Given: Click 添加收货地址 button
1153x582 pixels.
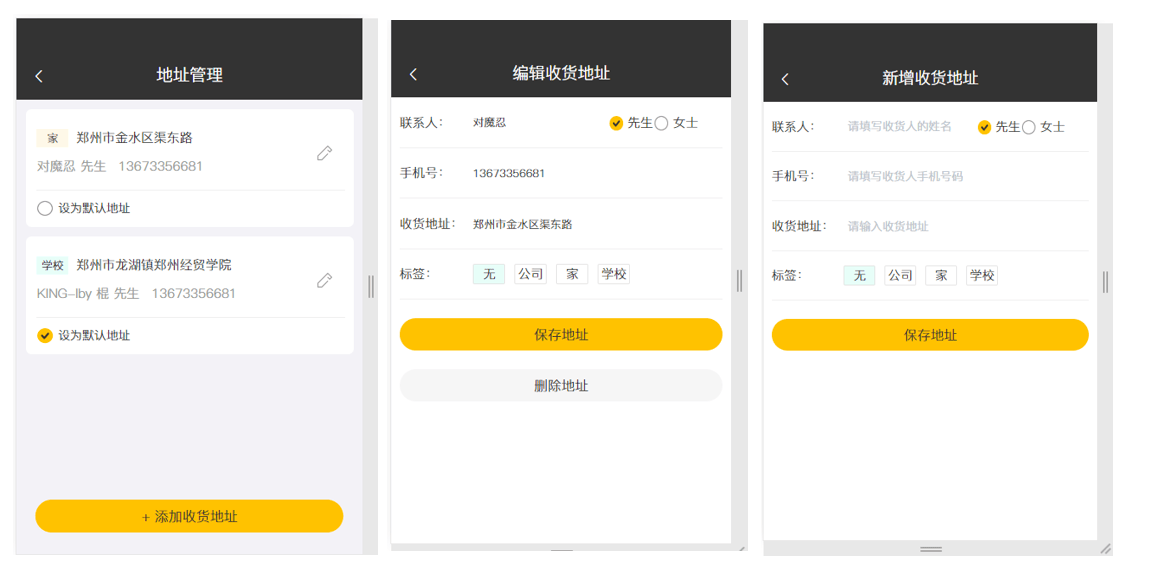Looking at the screenshot, I should click(x=189, y=516).
